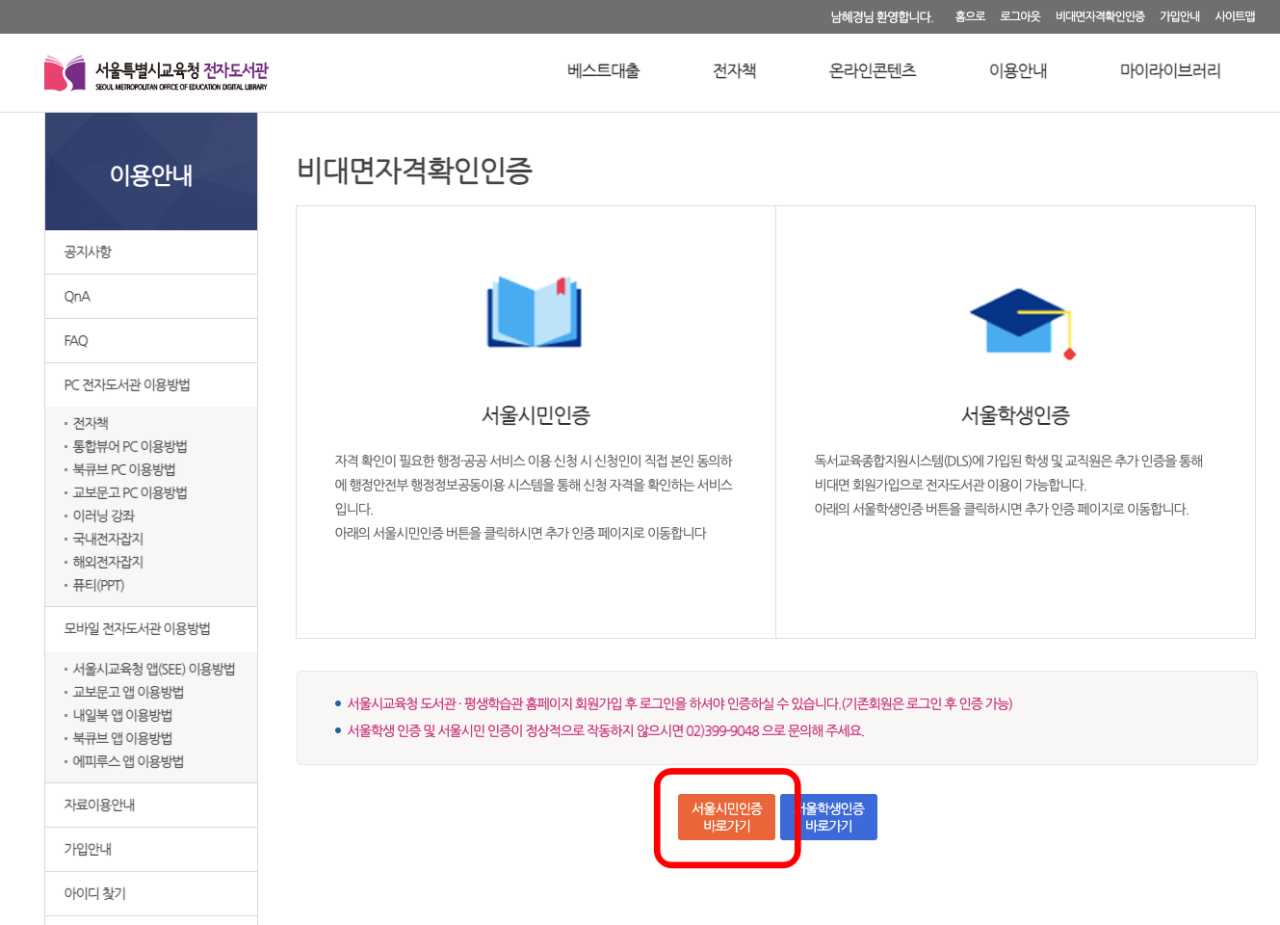Click the blue open book icon
Viewport: 1280px width, 925px height.
point(534,312)
